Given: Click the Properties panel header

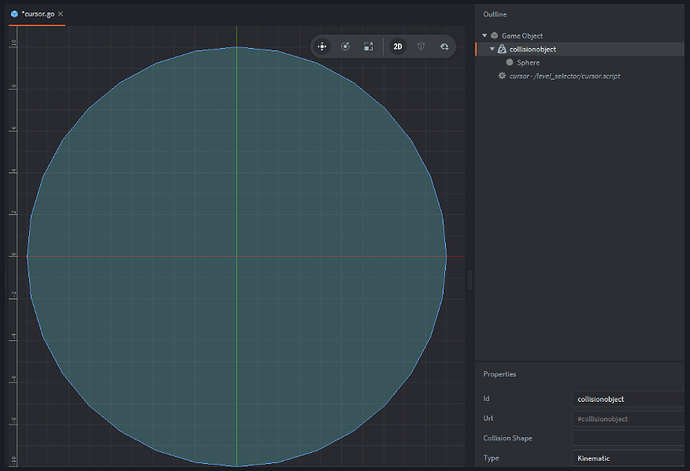Looking at the screenshot, I should coord(499,374).
